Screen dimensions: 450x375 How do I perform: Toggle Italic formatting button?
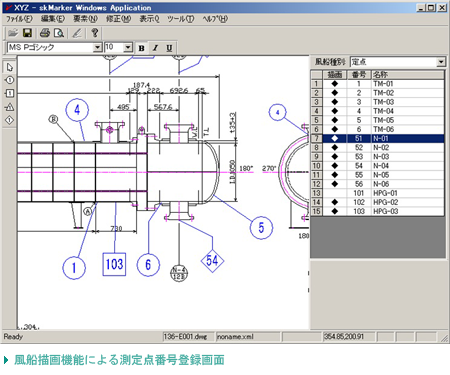point(155,48)
